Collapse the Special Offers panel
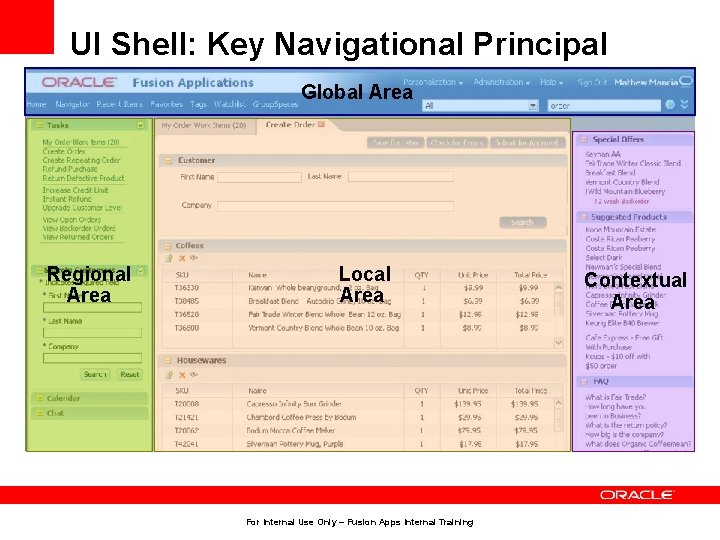 point(584,139)
